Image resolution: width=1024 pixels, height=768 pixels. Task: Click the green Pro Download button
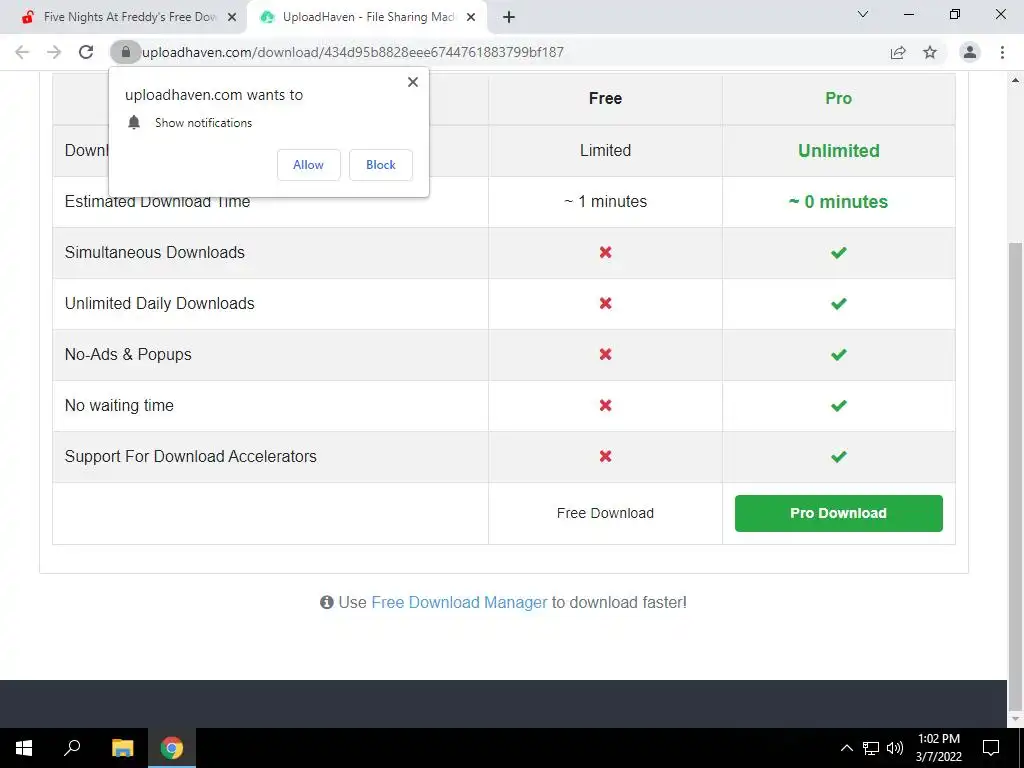coord(839,513)
